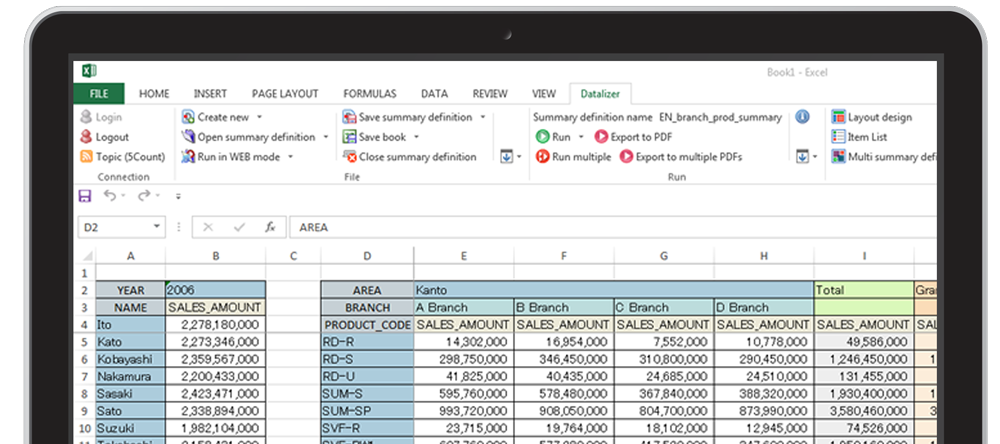1000x444 pixels.
Task: Select the Datalizer ribbon tab
Action: 600,94
